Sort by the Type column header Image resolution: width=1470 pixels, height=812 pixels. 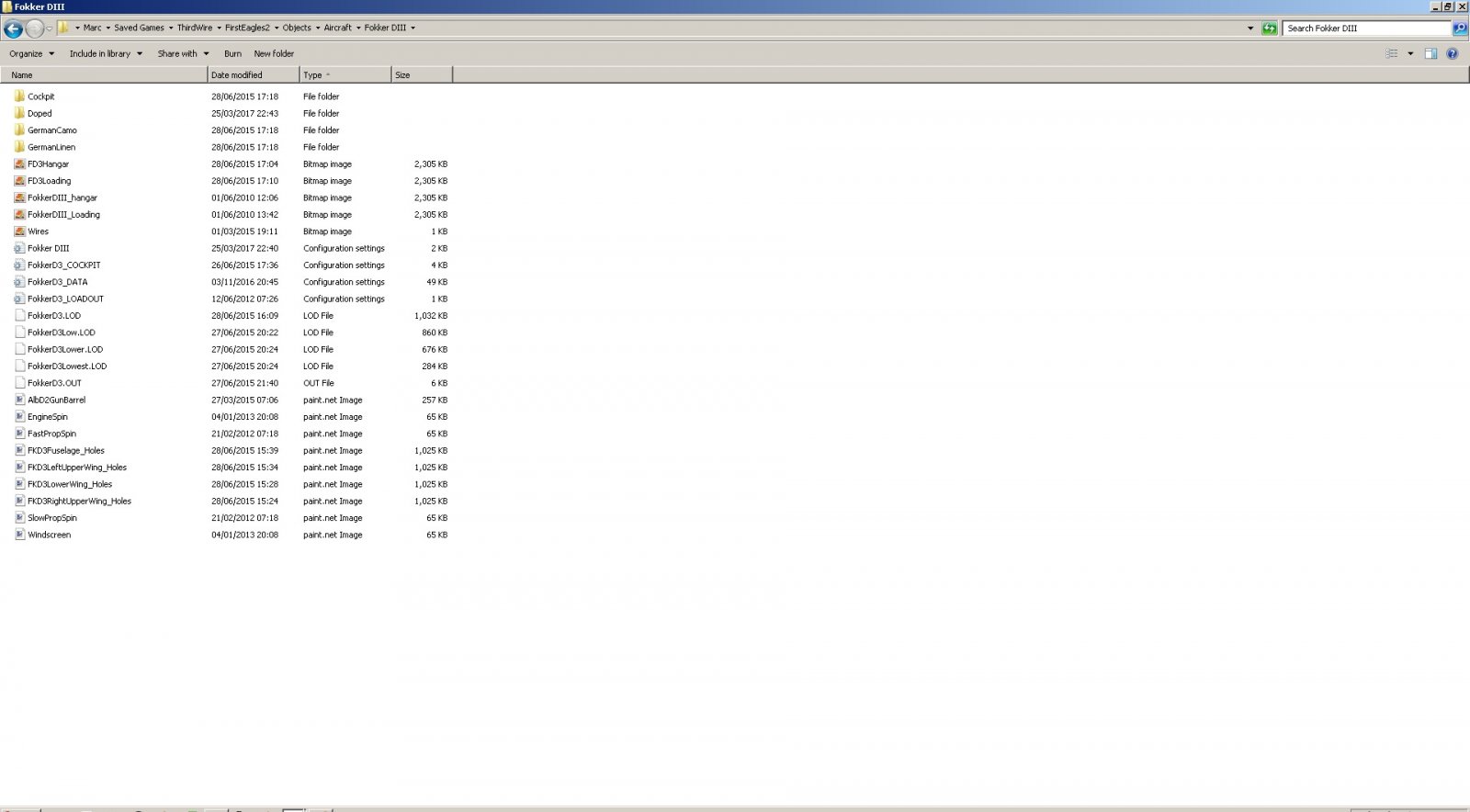coord(345,75)
